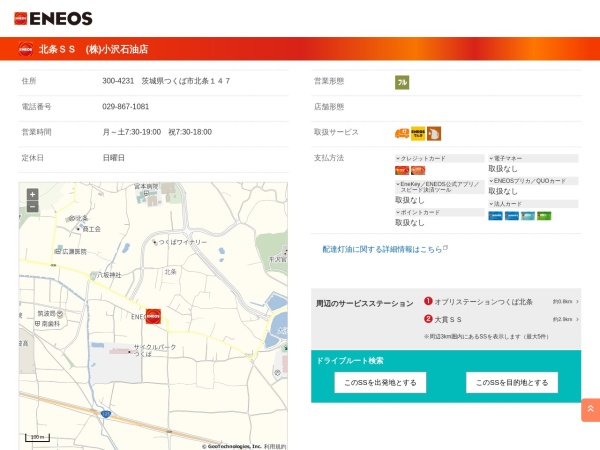Click the 広瀬医院 label on the map

[74, 251]
